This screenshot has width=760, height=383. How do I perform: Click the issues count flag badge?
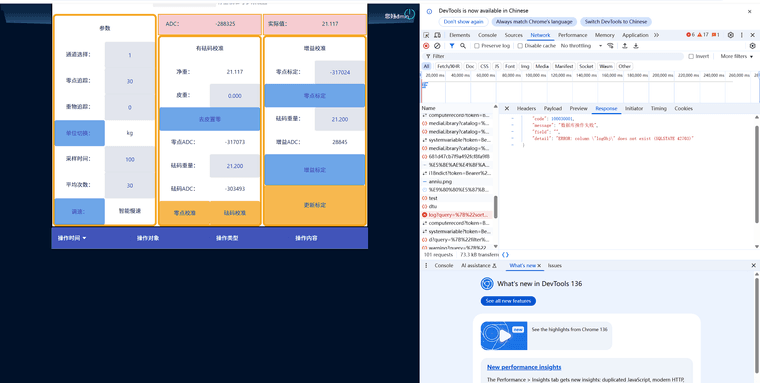(x=715, y=35)
